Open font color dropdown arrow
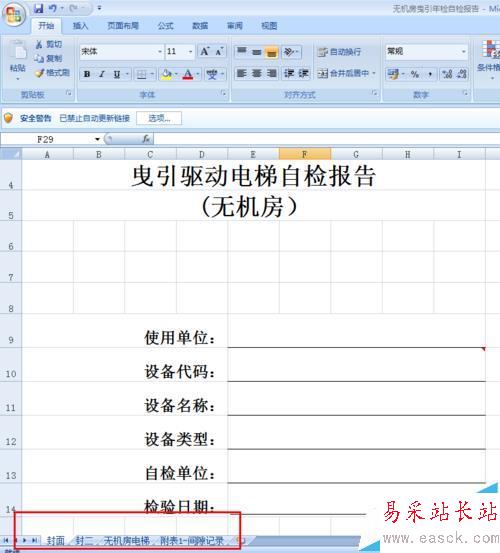This screenshot has height=553, width=500. click(x=198, y=74)
